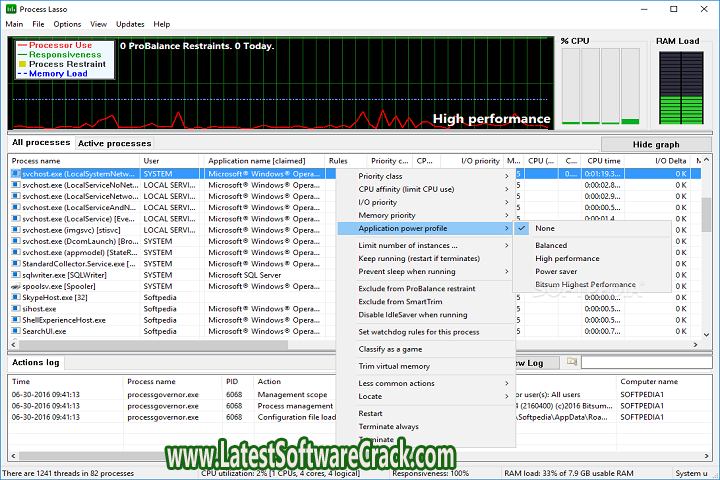Click the folder icon beside log search

click(572, 362)
